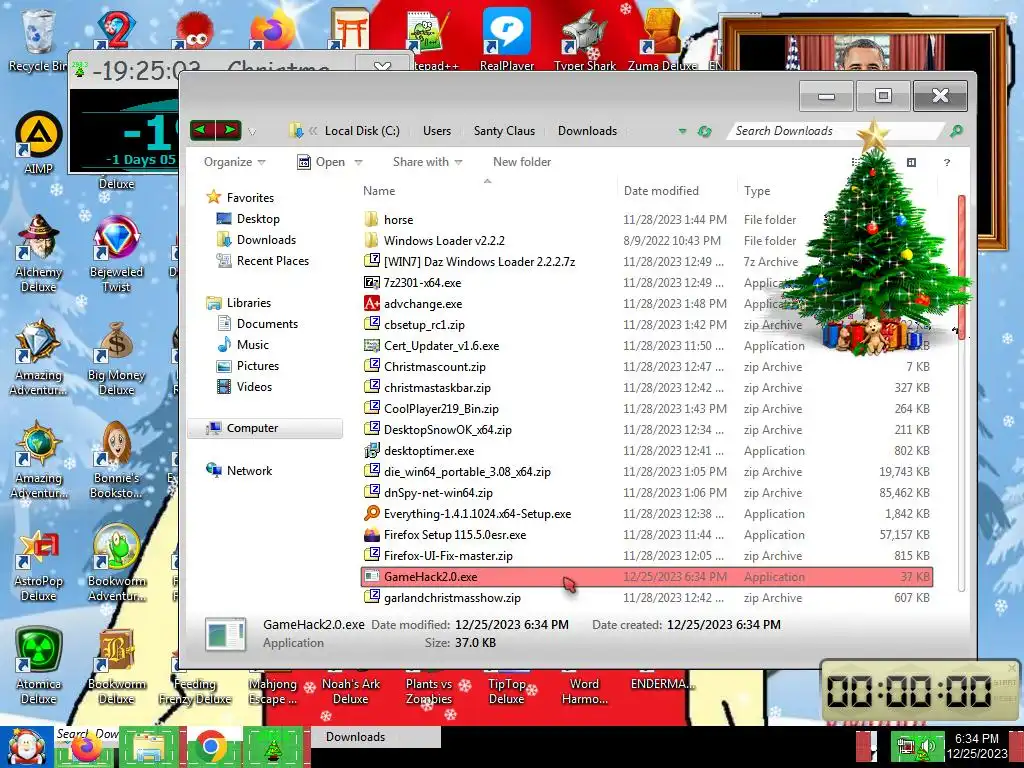
Task: Open Bejeweled Twist desktop shortcut
Action: point(116,253)
